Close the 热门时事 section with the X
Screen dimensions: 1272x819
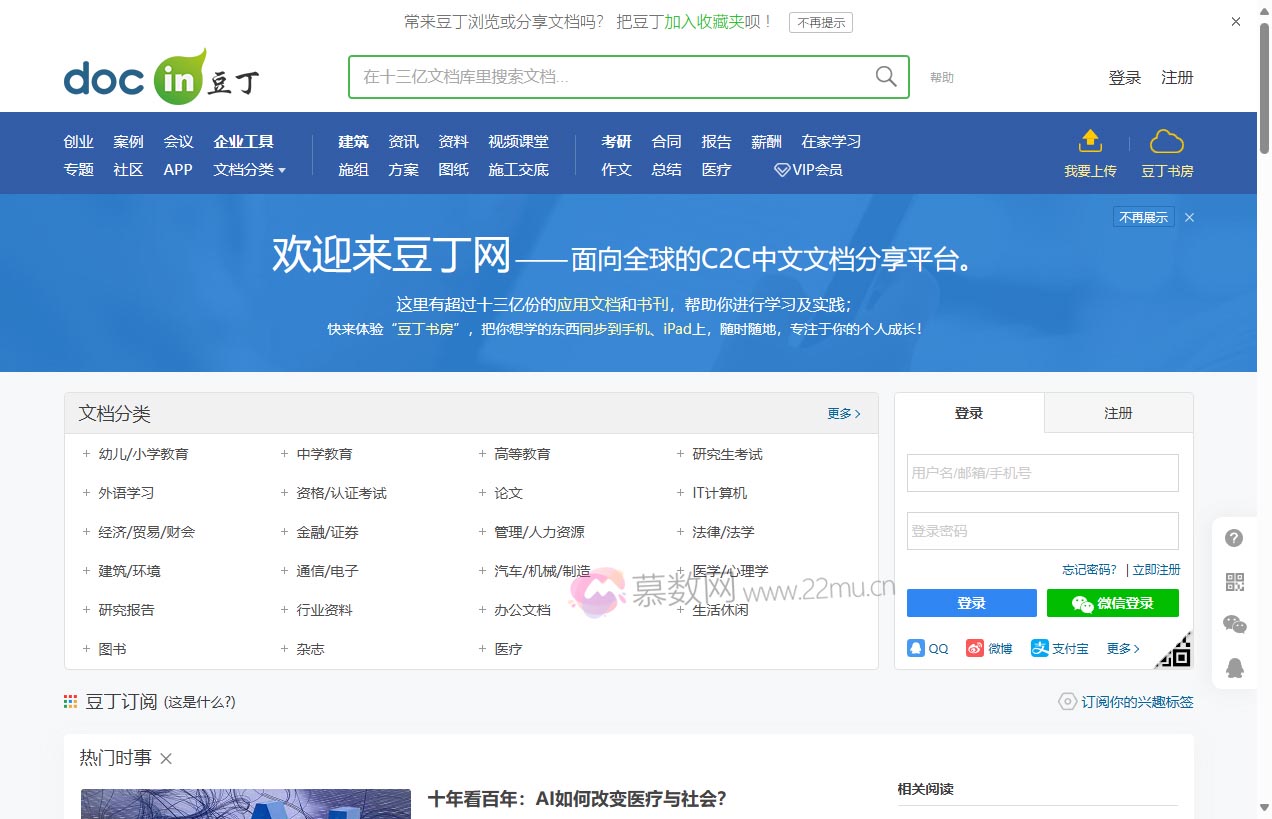point(165,758)
